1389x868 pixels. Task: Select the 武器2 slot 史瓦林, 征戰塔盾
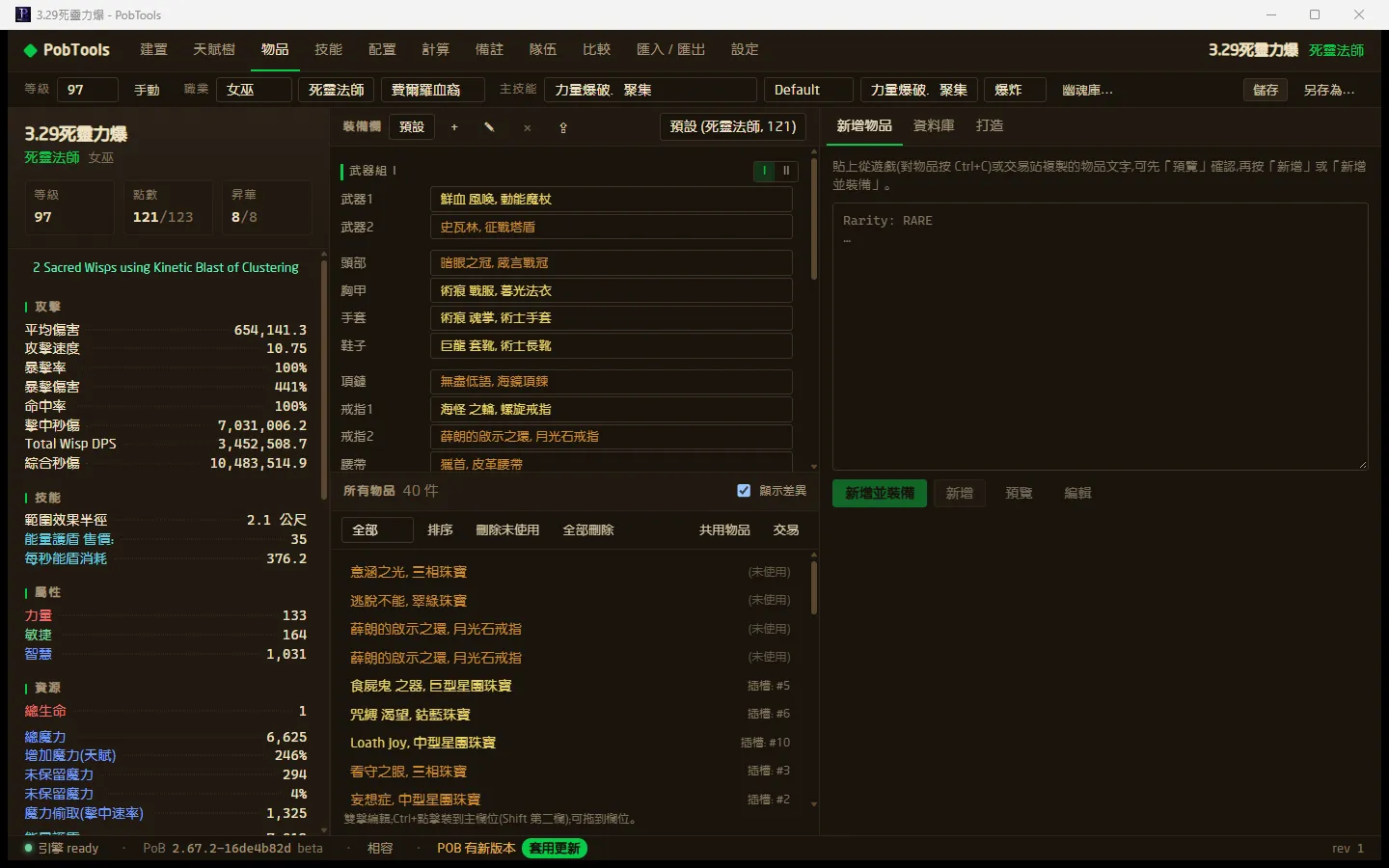tap(611, 228)
